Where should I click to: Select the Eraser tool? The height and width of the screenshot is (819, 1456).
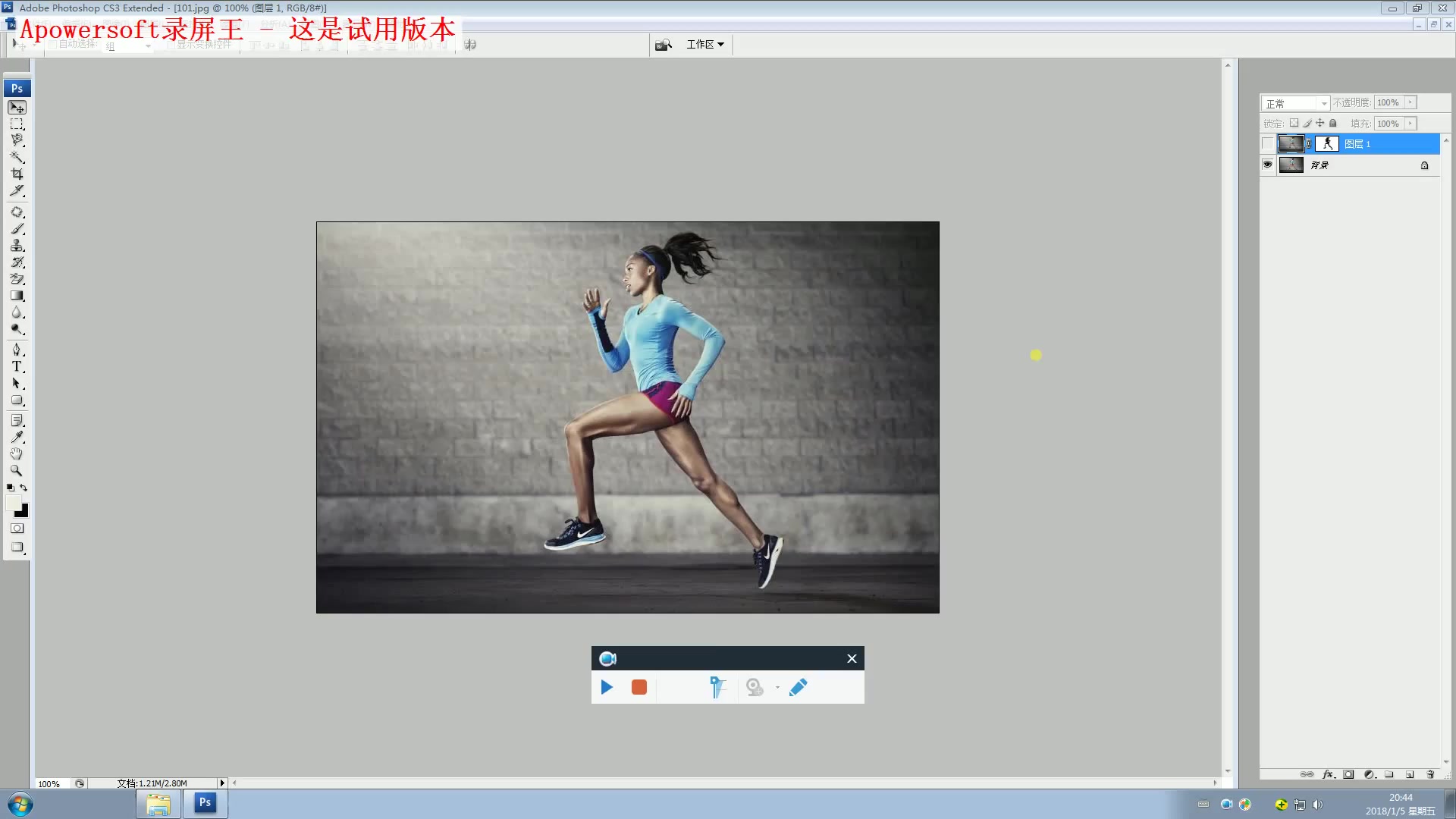(x=17, y=279)
